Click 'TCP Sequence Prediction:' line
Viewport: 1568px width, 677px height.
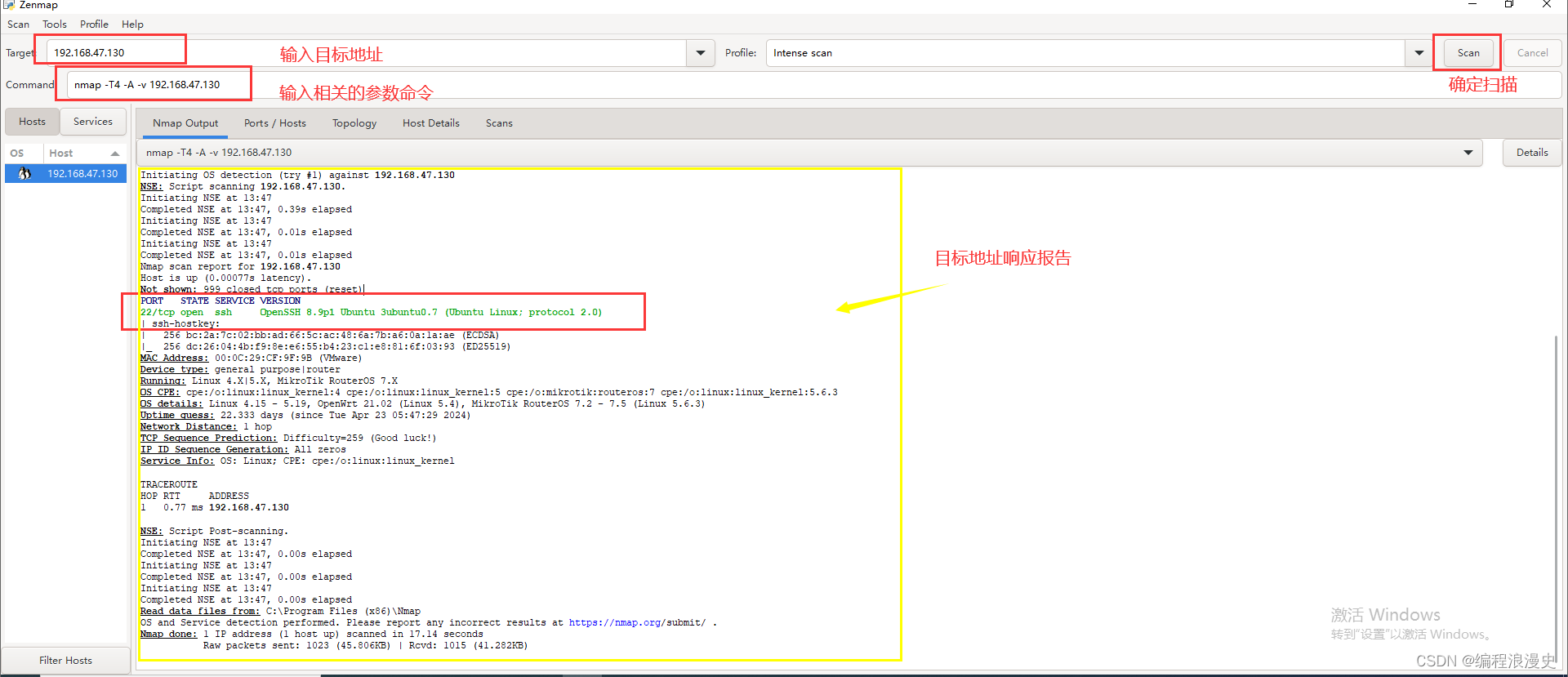point(288,438)
